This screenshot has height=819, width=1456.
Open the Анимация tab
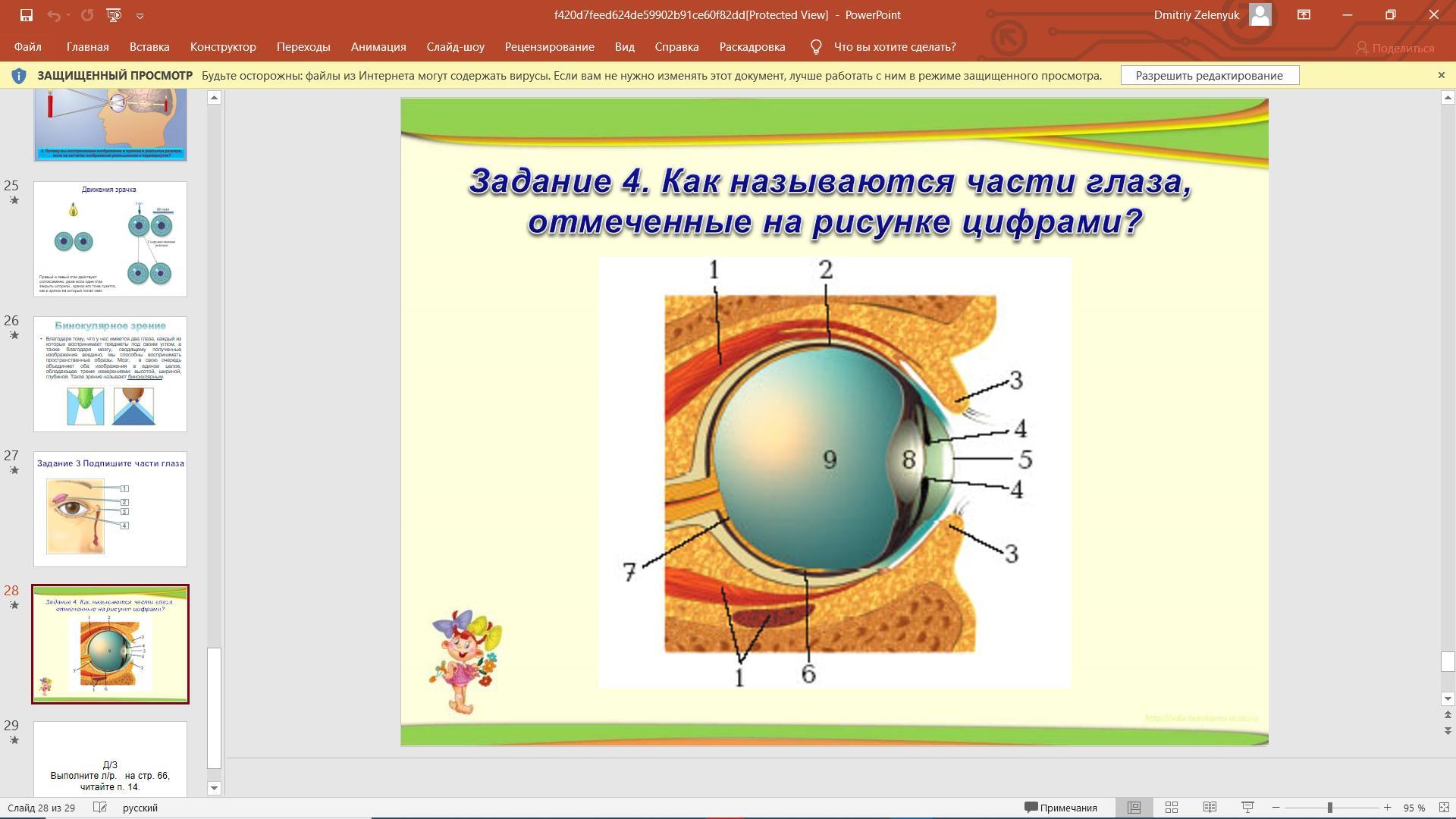click(378, 47)
